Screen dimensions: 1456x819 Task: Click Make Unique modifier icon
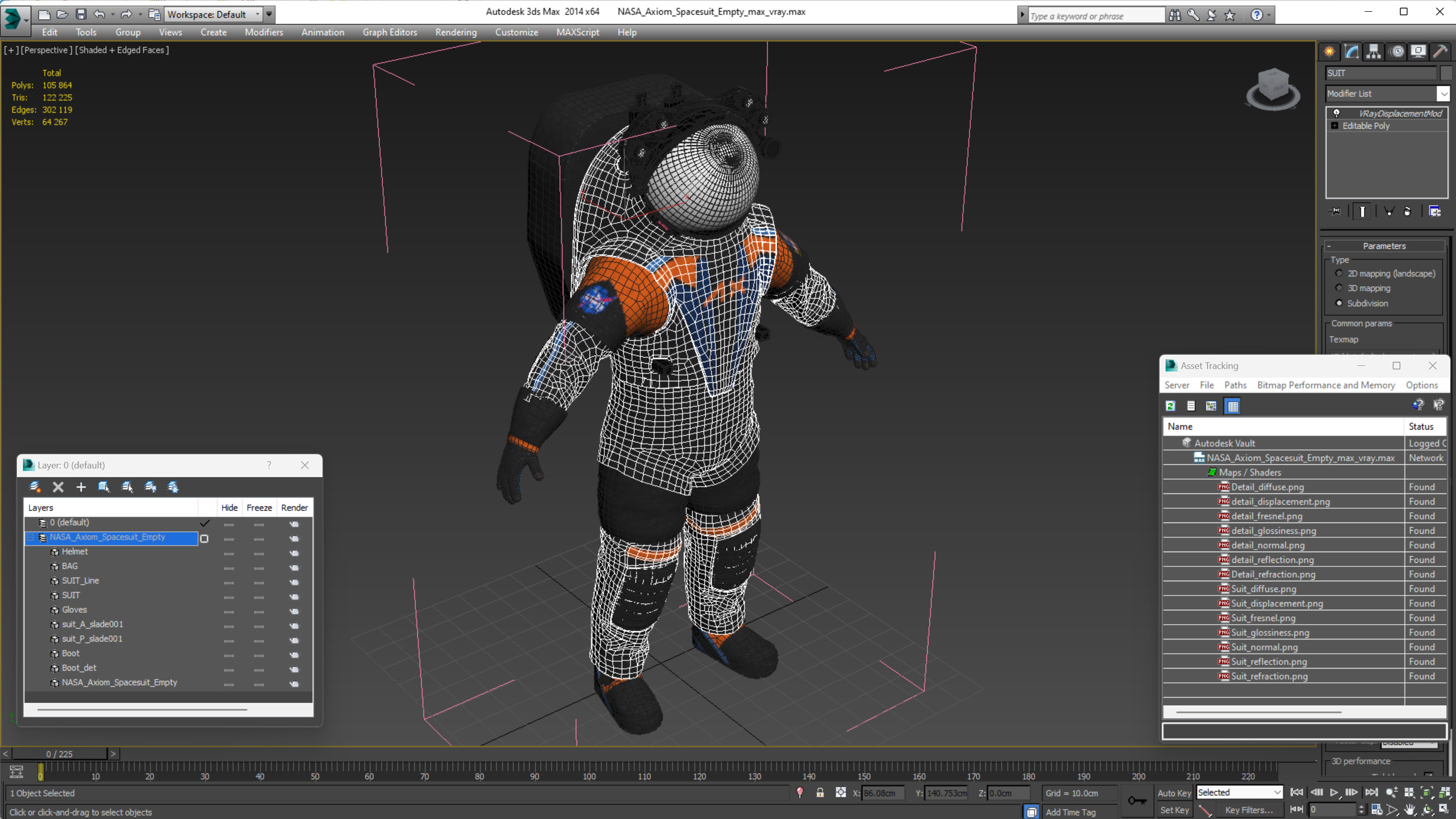[1389, 211]
